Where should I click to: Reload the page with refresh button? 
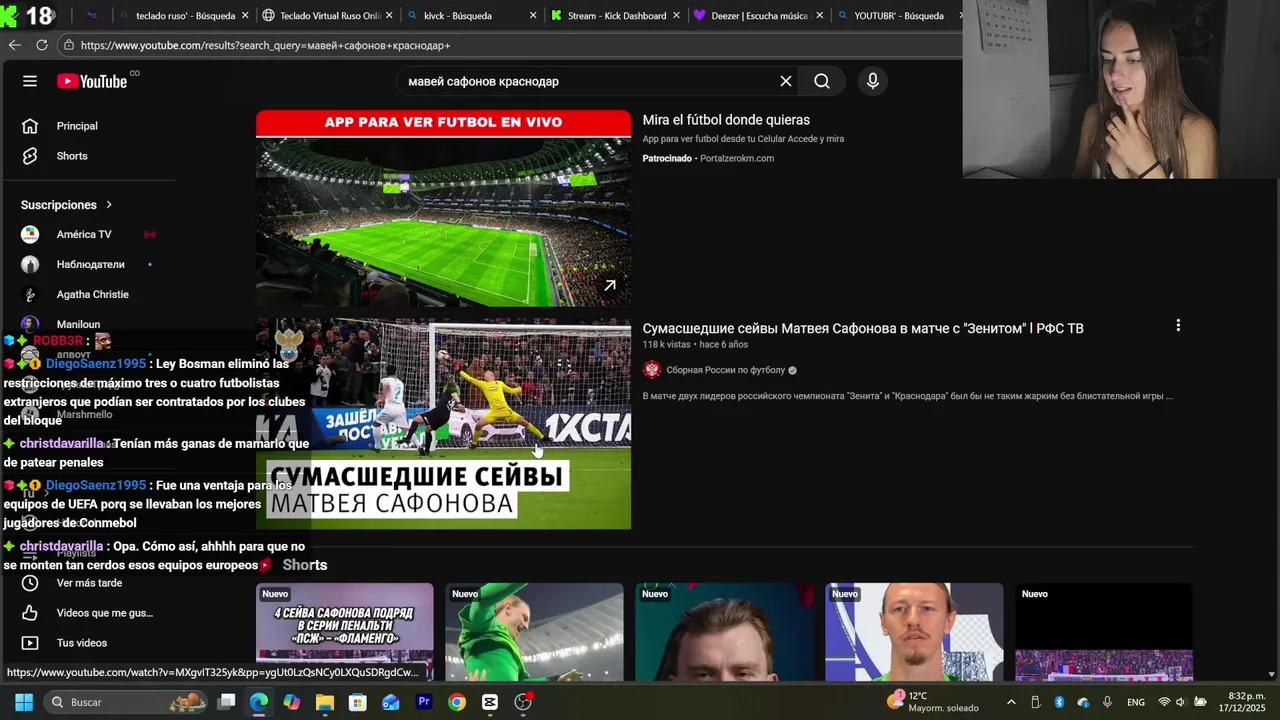[x=42, y=45]
